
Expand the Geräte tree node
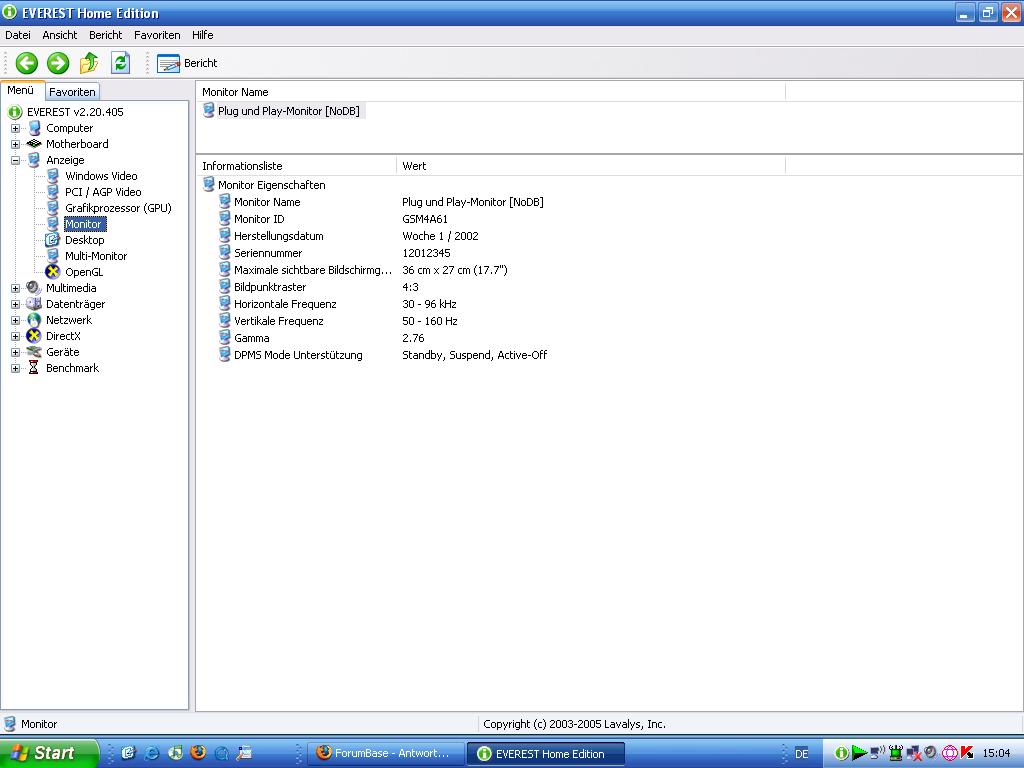click(15, 353)
